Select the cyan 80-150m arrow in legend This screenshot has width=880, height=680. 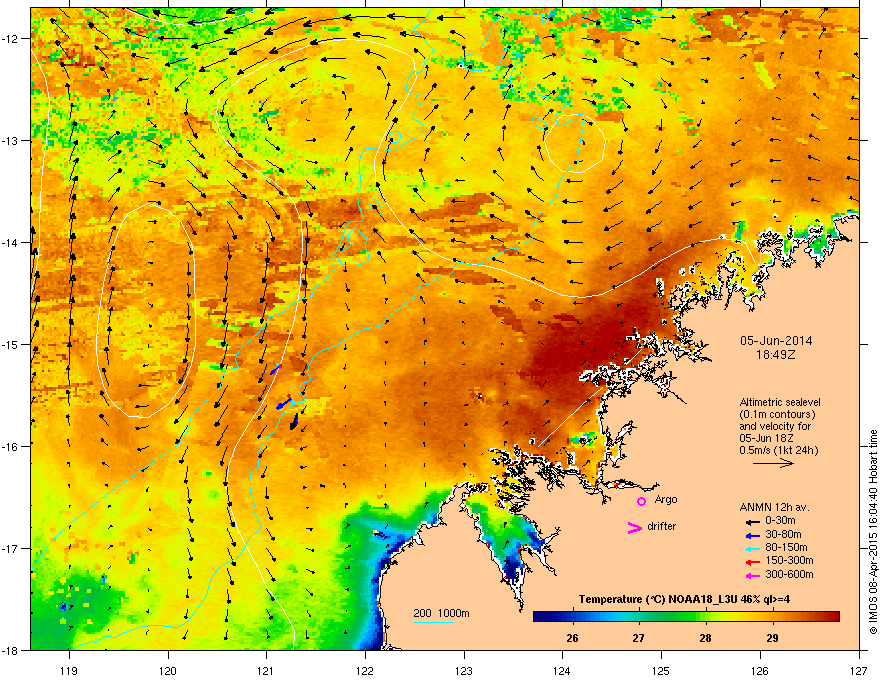pos(753,548)
